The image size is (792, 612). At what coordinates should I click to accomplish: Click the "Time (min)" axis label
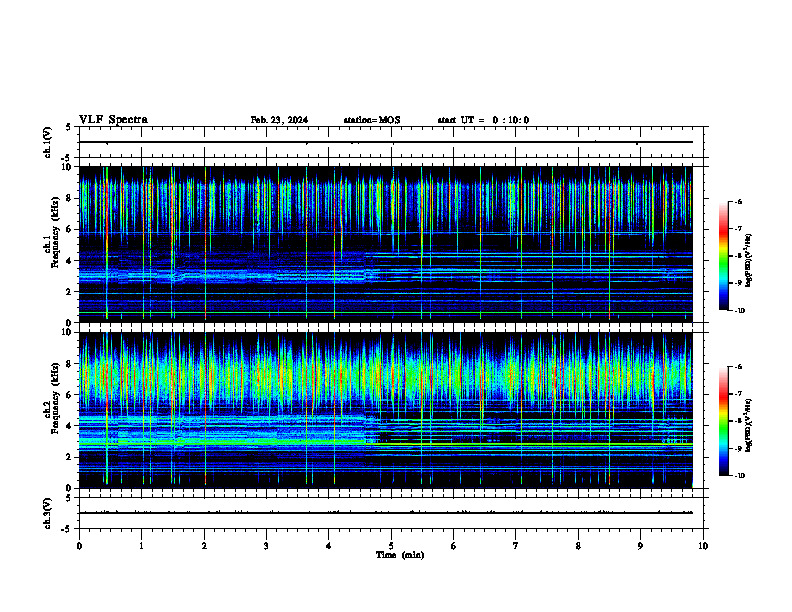400,555
